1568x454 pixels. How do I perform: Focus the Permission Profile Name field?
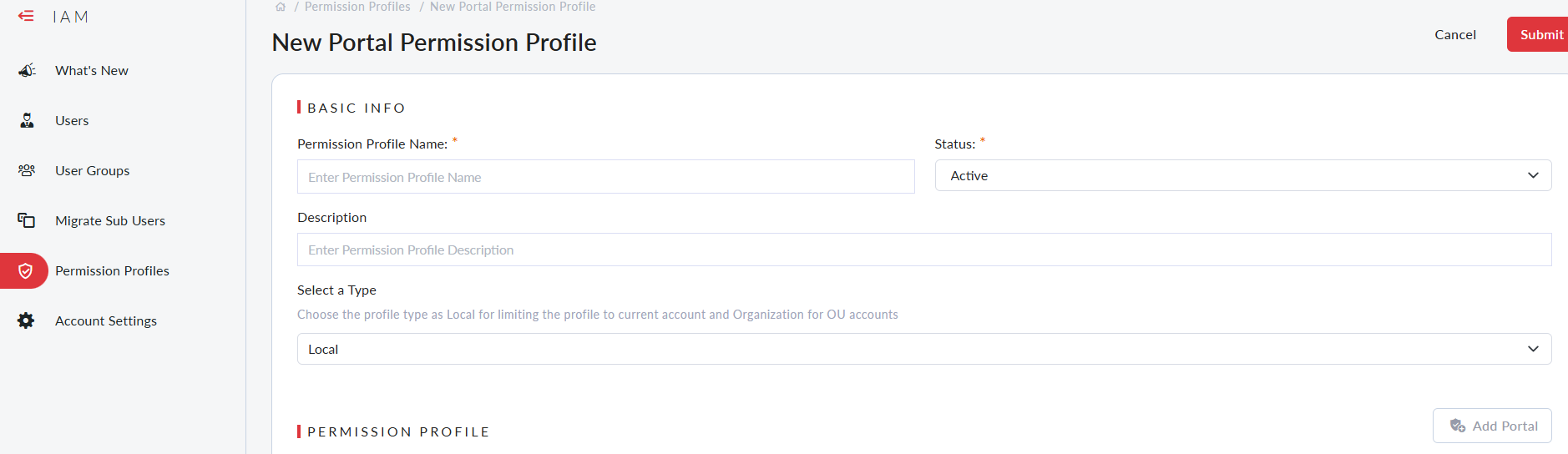point(605,177)
